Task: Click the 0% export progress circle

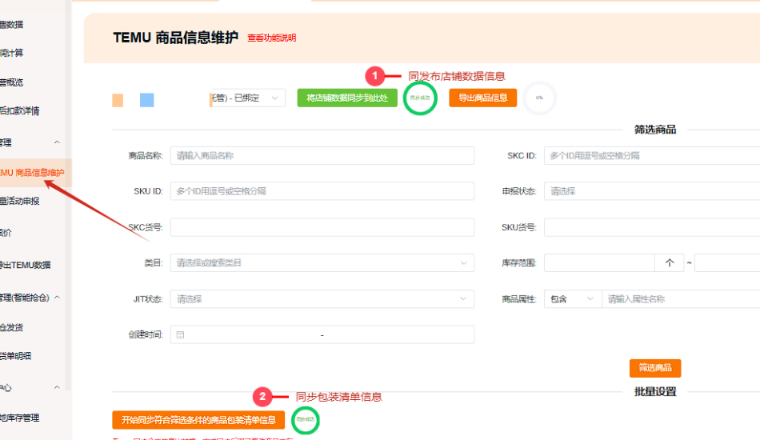Action: point(539,98)
